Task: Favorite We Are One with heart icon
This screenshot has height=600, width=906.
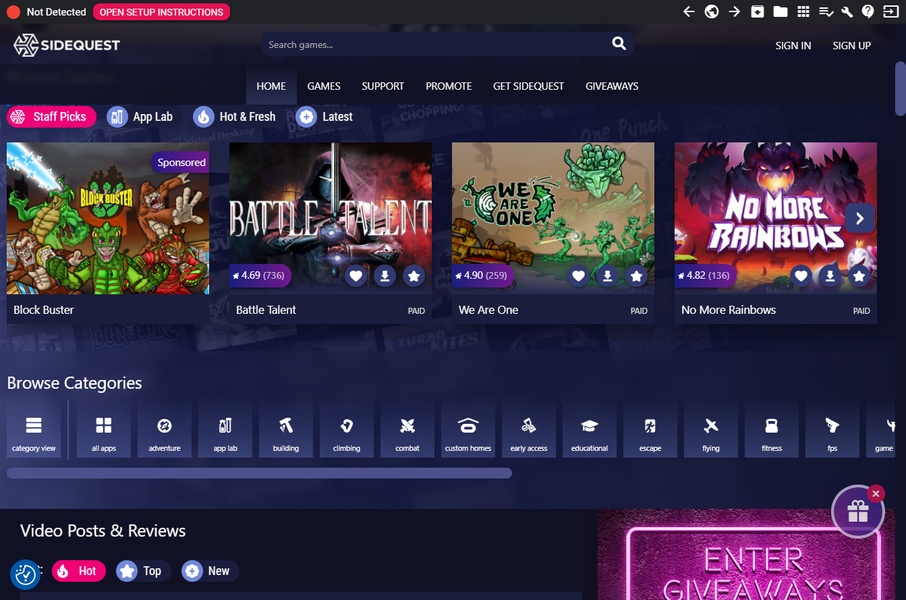Action: point(578,276)
